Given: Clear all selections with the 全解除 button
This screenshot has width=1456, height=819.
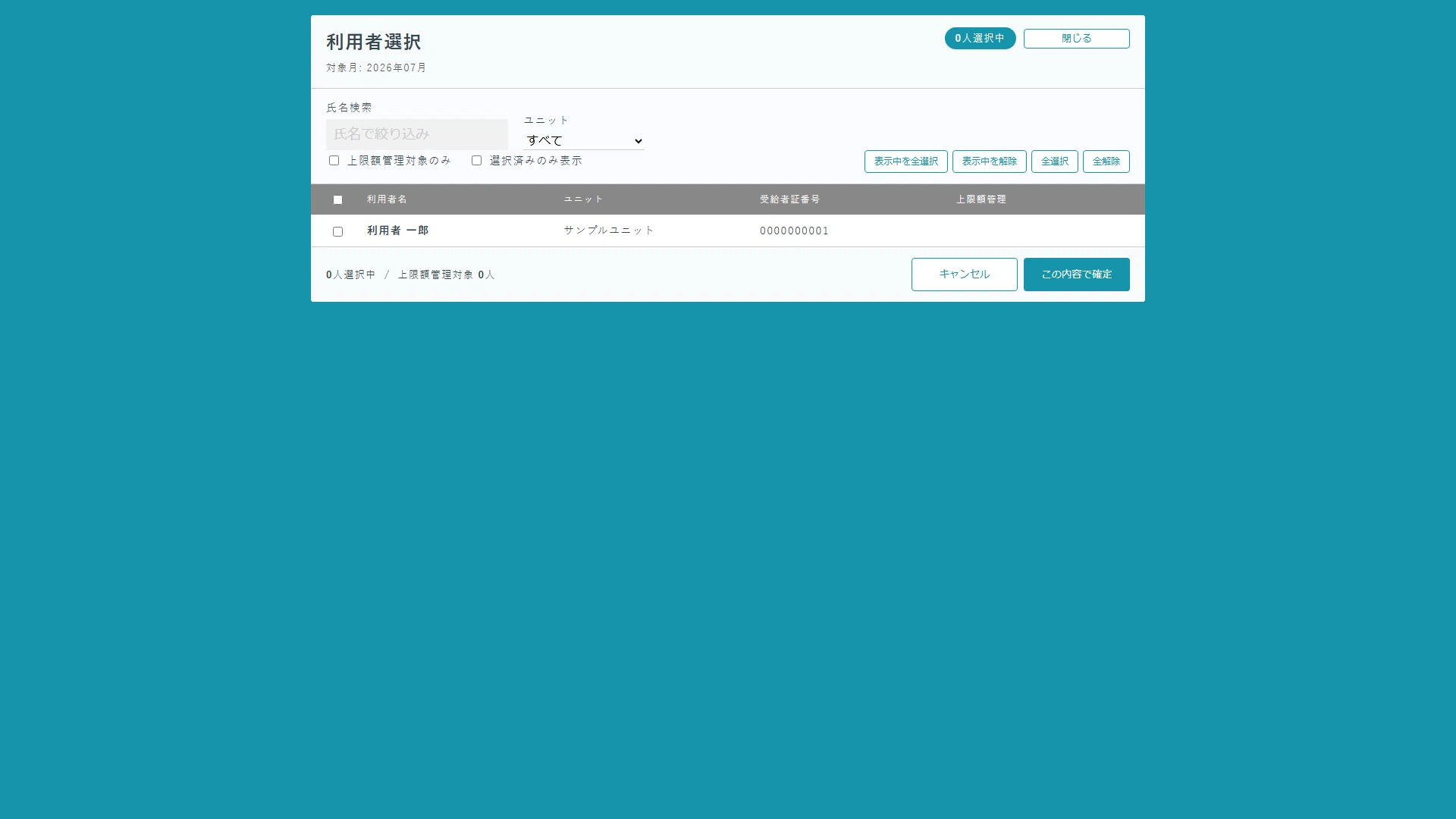Looking at the screenshot, I should pyautogui.click(x=1106, y=162).
